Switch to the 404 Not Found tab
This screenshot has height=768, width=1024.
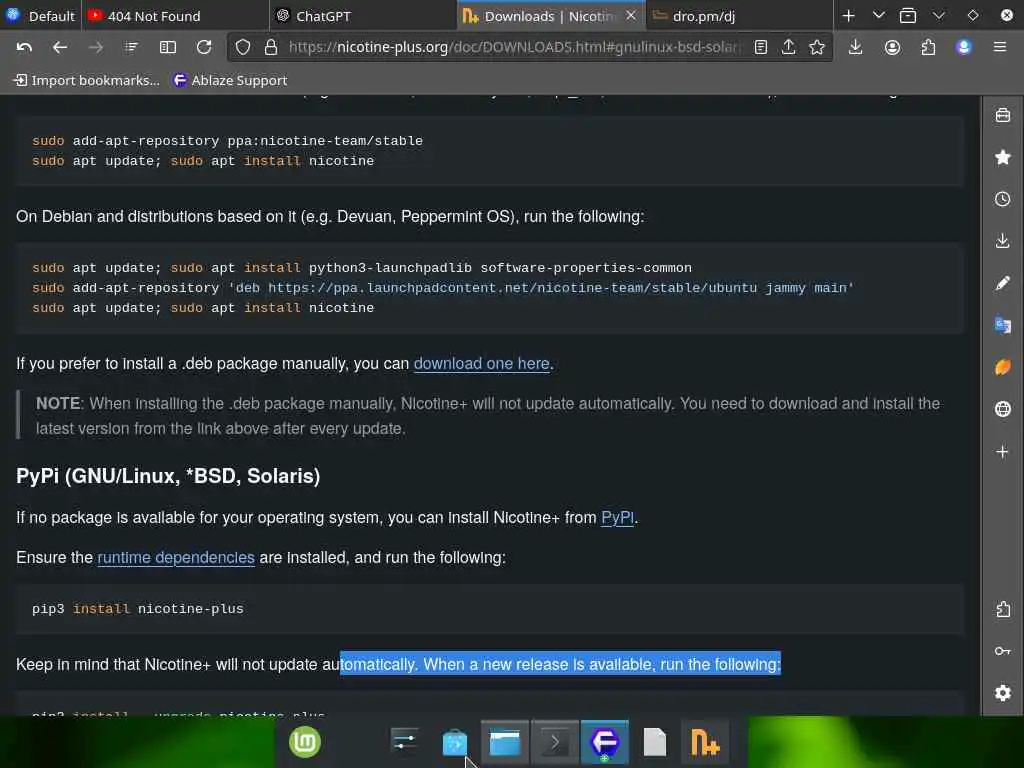(x=174, y=16)
